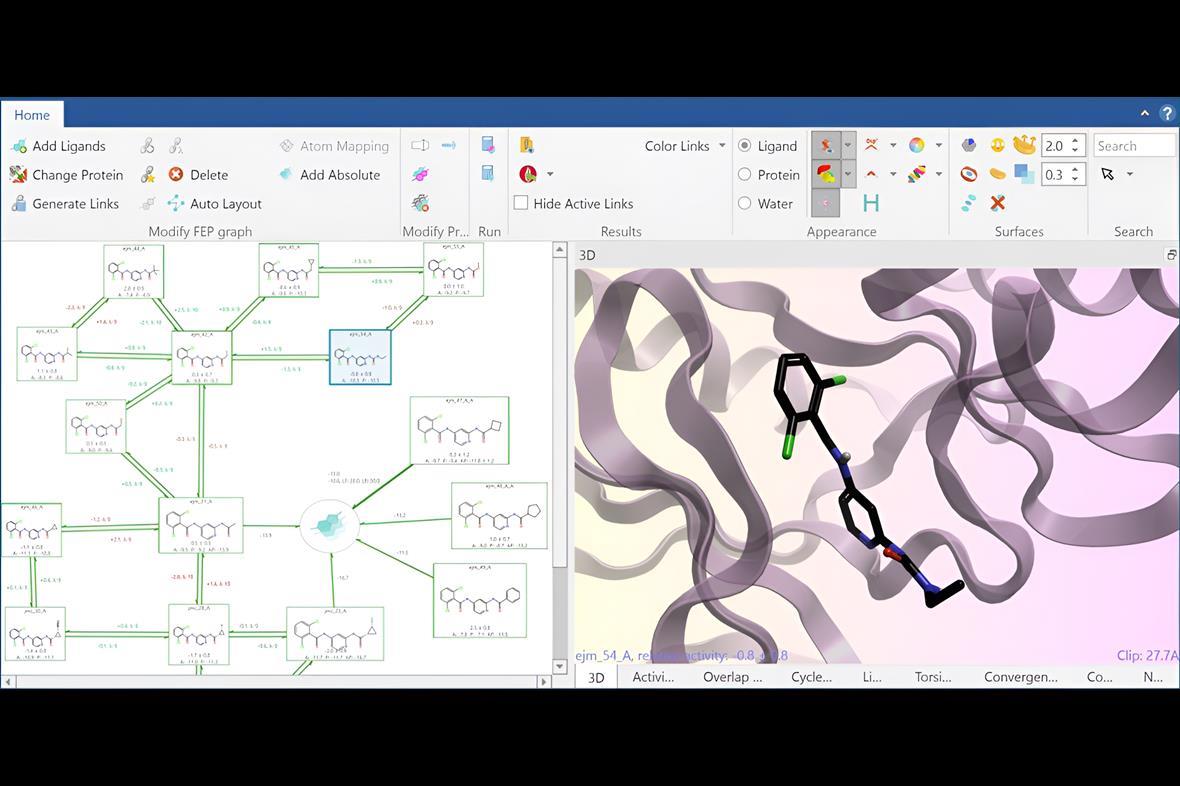Click the Auto Layout label
This screenshot has height=786, width=1180.
tap(226, 203)
